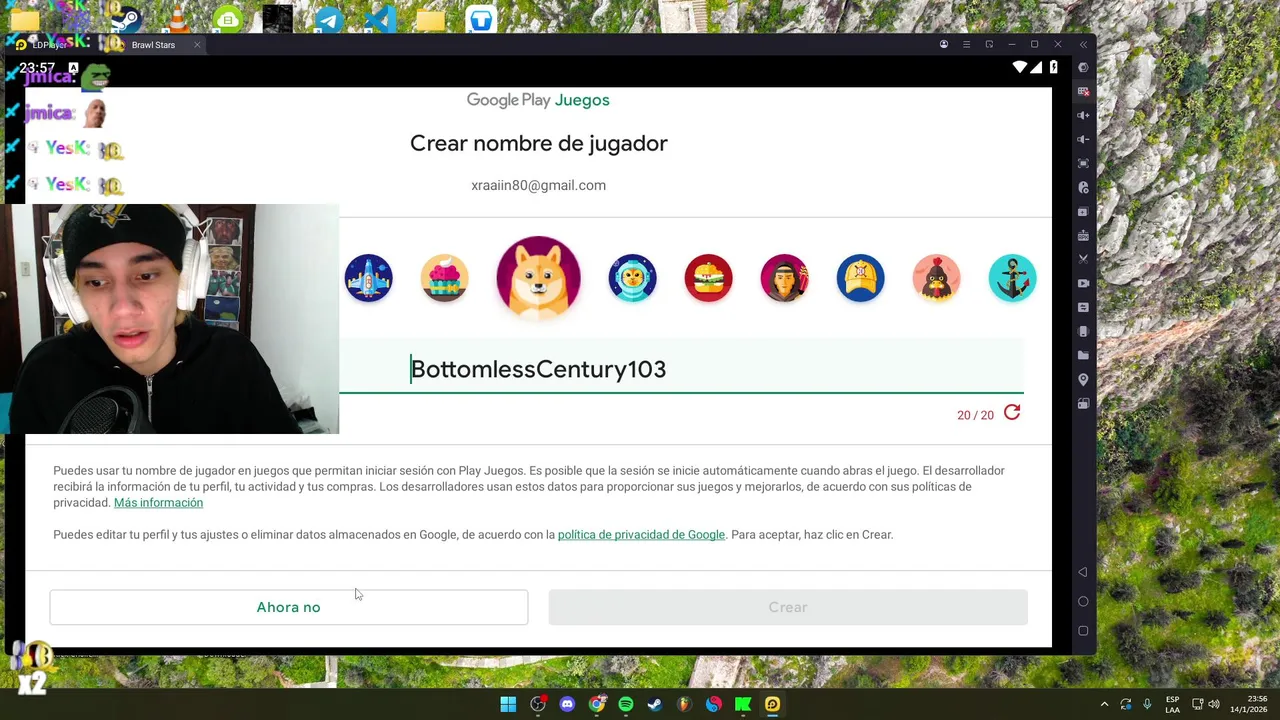Viewport: 1280px width, 720px height.
Task: Select the anchor avatar
Action: (x=1012, y=278)
